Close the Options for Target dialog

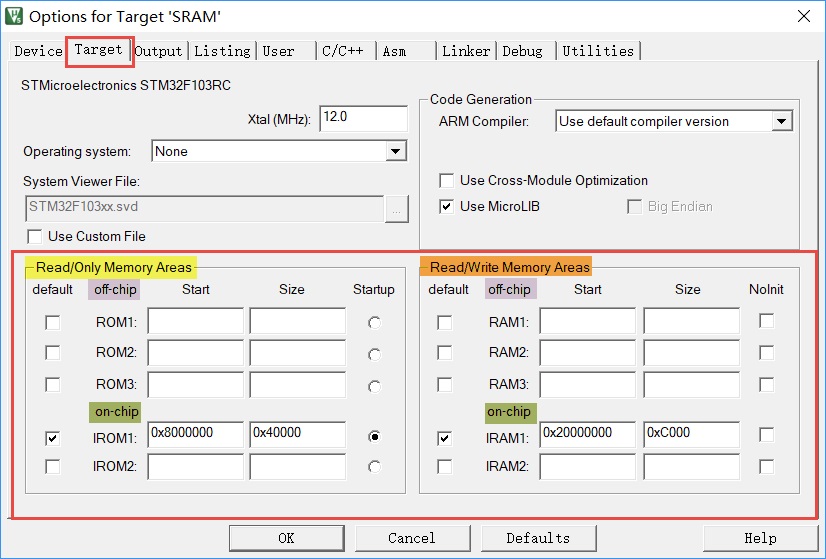804,16
